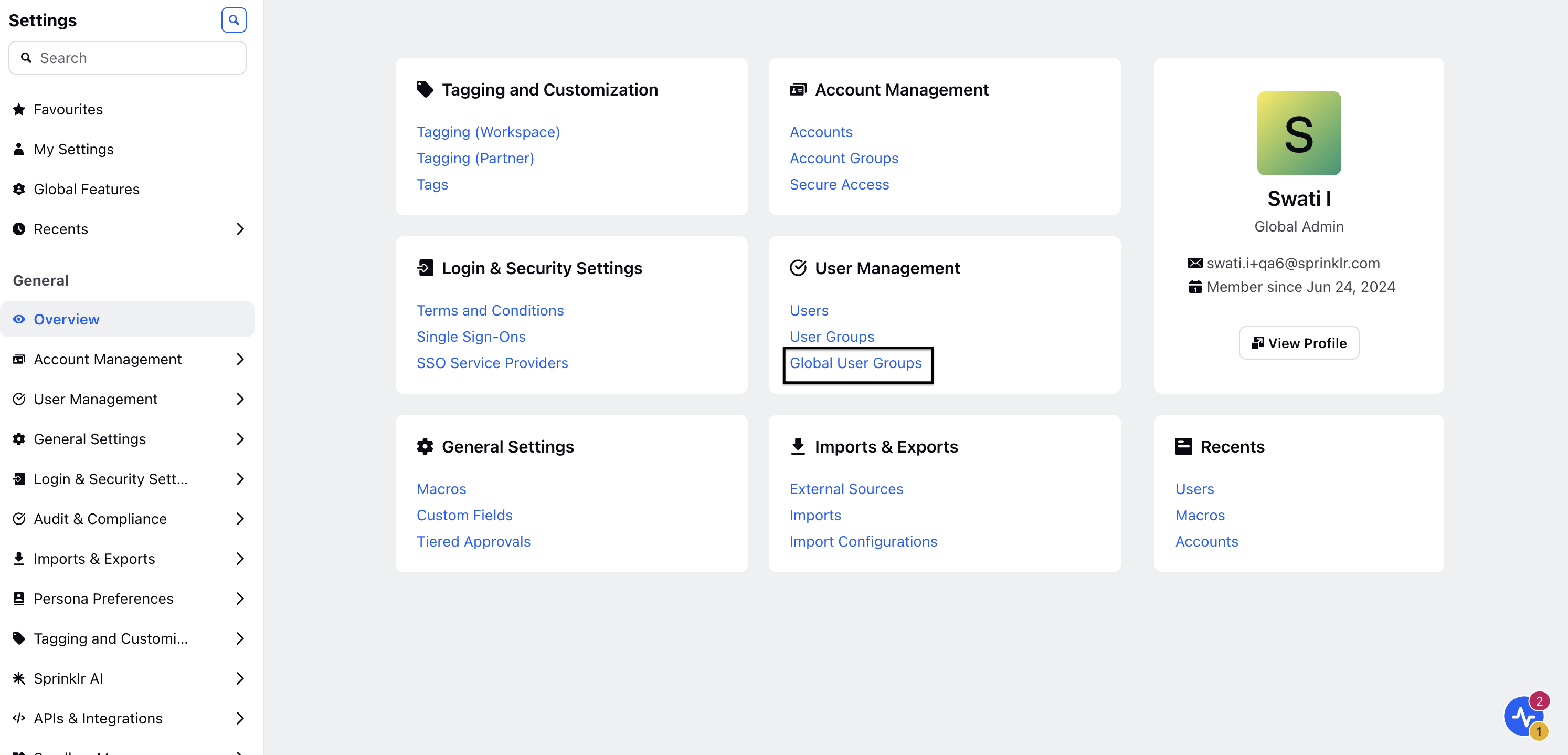Open Sprinklr AI sidebar item
Viewport: 1568px width, 755px height.
pos(127,678)
